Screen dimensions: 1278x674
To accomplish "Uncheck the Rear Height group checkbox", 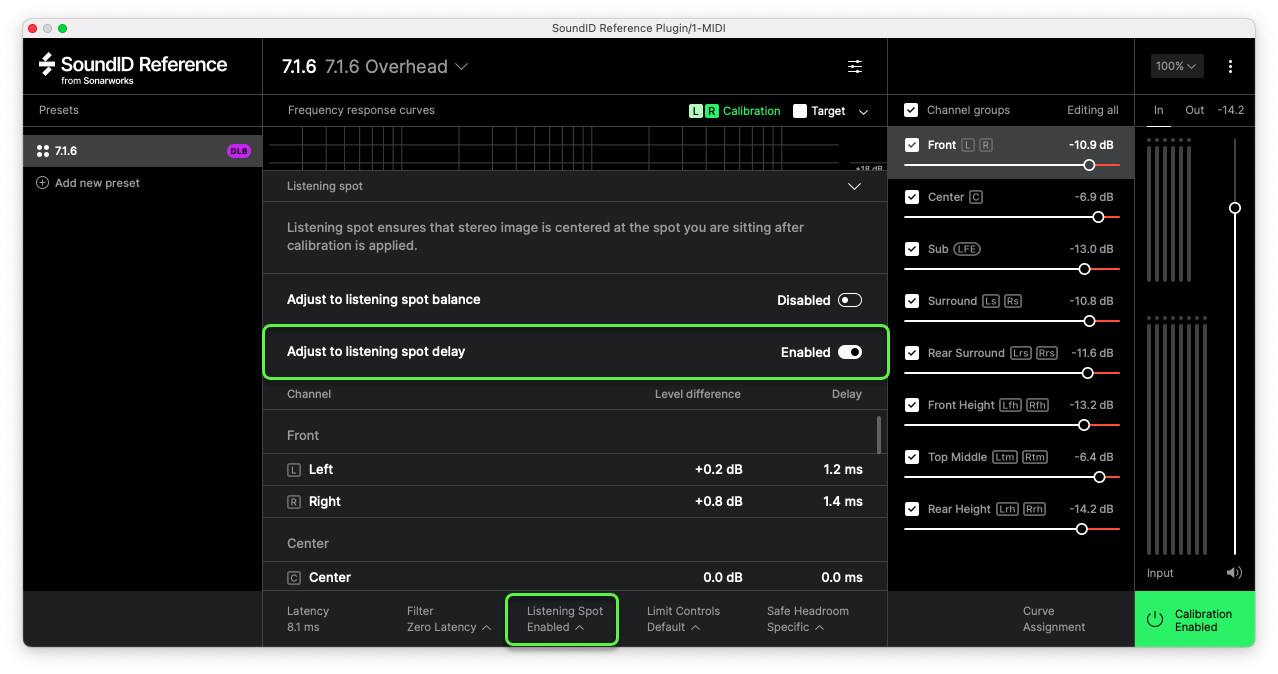I will coord(911,509).
